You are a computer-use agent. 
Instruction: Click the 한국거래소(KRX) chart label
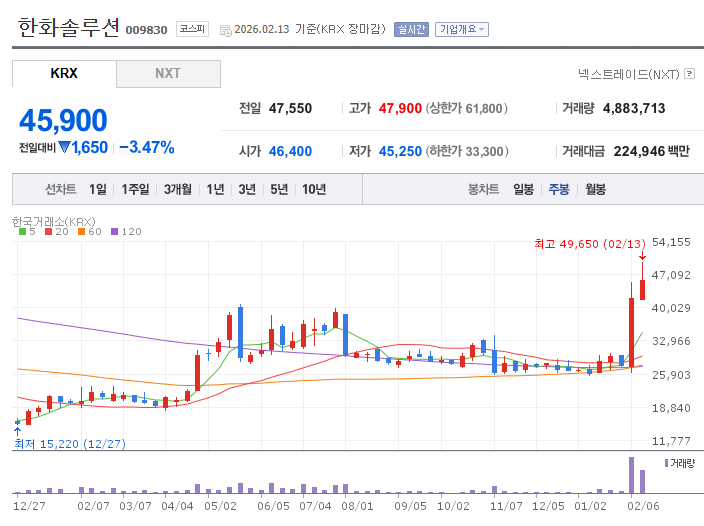(53, 222)
